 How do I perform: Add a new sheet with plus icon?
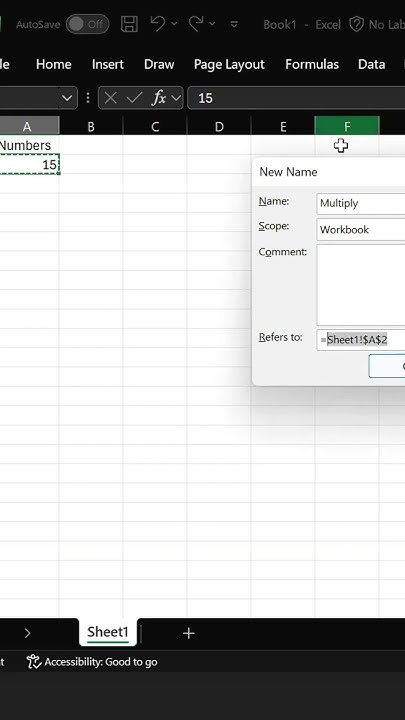tap(188, 633)
